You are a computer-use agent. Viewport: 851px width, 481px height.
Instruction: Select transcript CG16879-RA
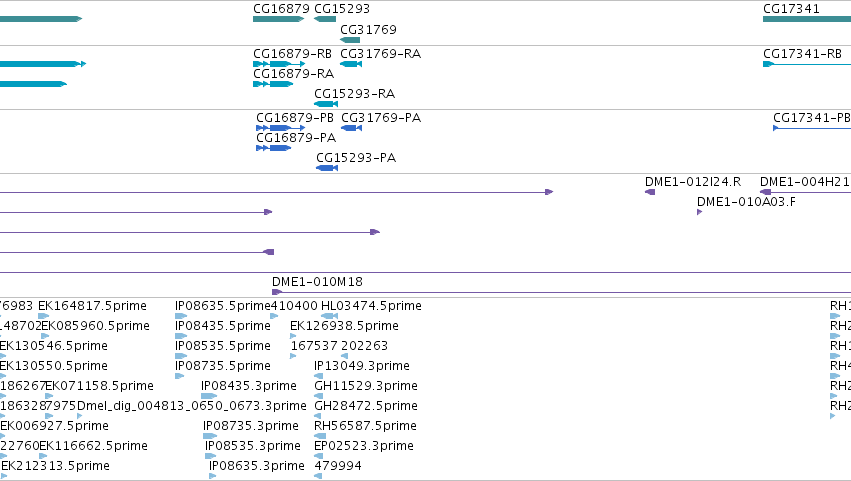273,84
